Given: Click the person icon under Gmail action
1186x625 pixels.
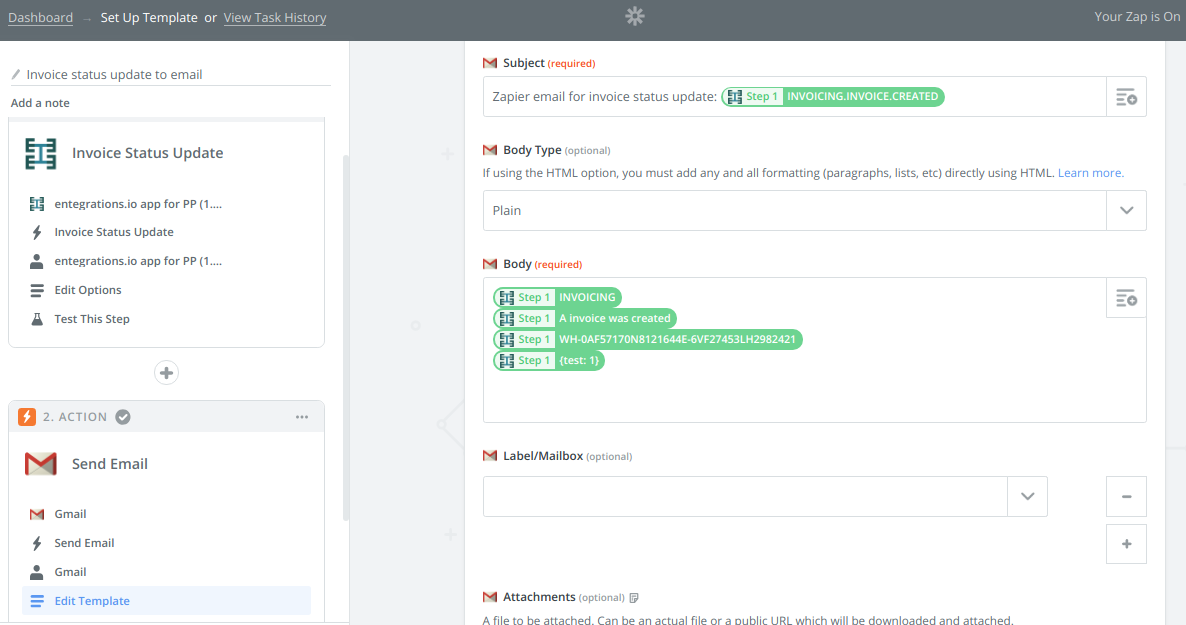Looking at the screenshot, I should [36, 572].
